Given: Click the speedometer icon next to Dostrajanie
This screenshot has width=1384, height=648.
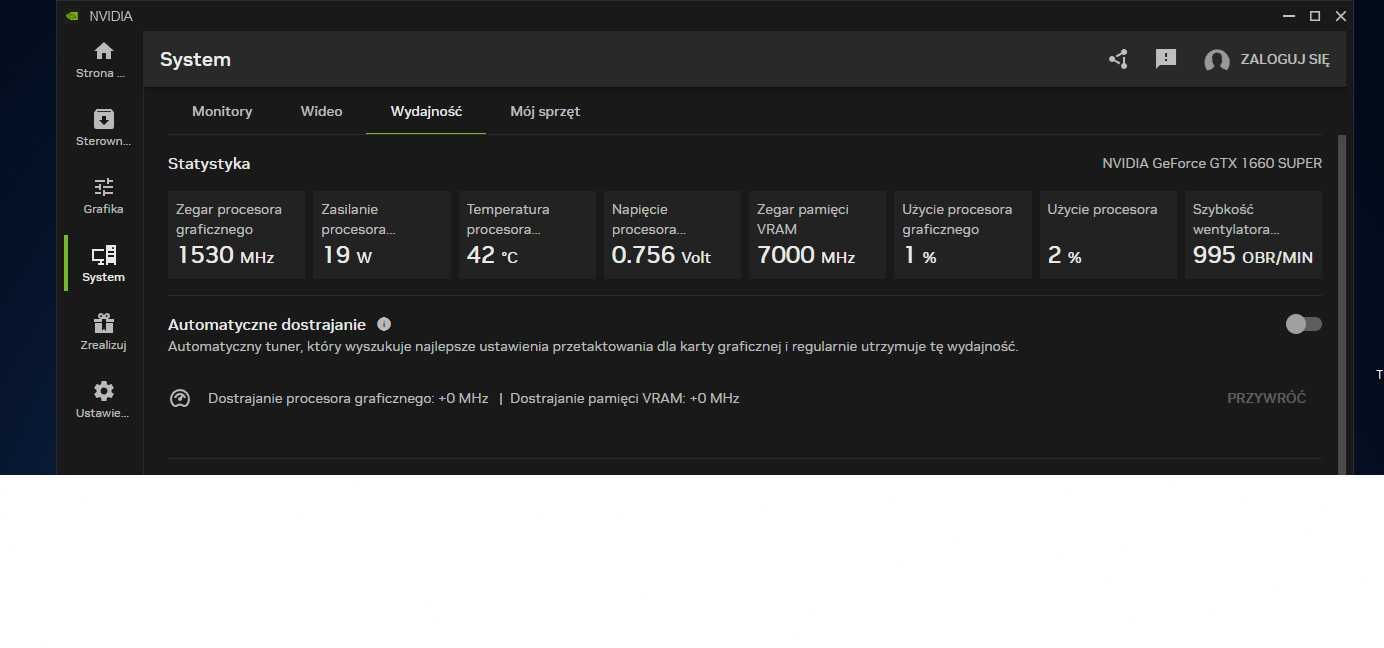Looking at the screenshot, I should tap(180, 398).
